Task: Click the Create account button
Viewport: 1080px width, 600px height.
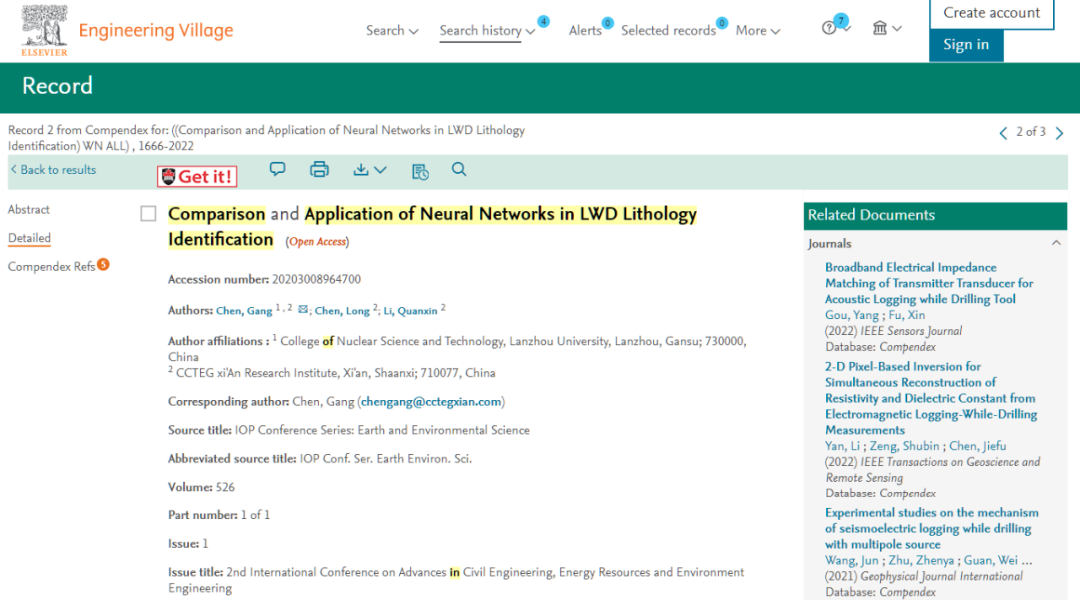Action: (991, 13)
